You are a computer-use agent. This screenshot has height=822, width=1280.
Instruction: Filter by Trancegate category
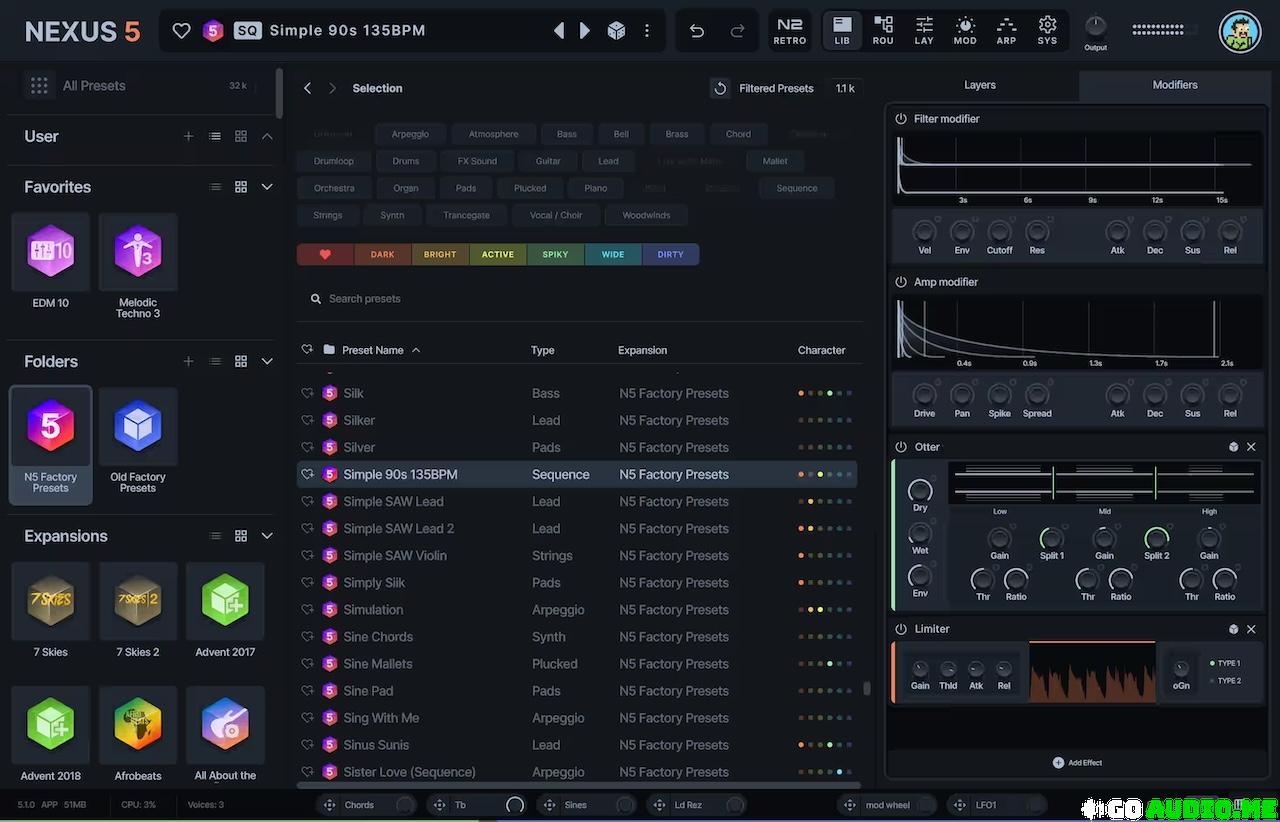467,215
